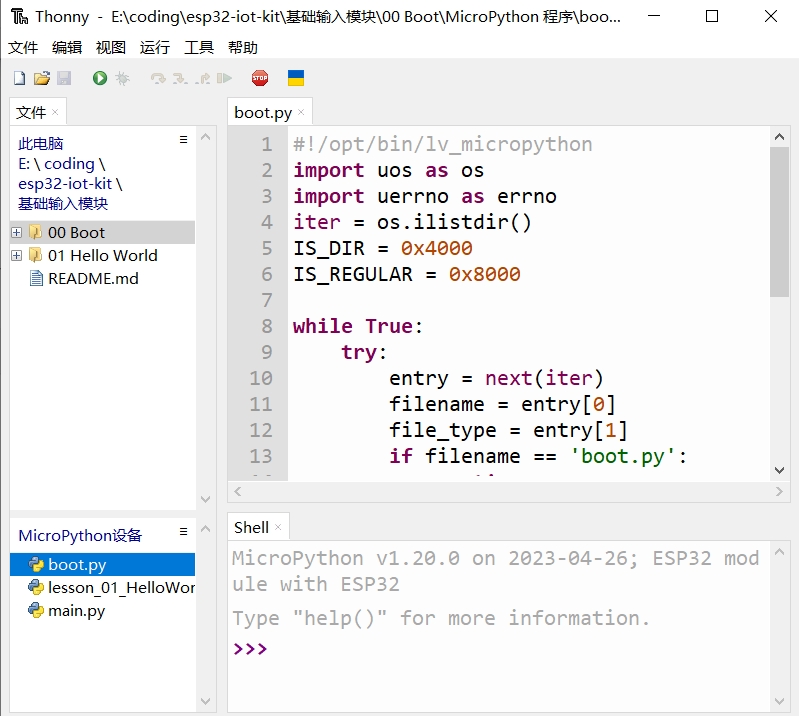This screenshot has width=799, height=716.
Task: Click the Debug bug icon
Action: tap(122, 78)
